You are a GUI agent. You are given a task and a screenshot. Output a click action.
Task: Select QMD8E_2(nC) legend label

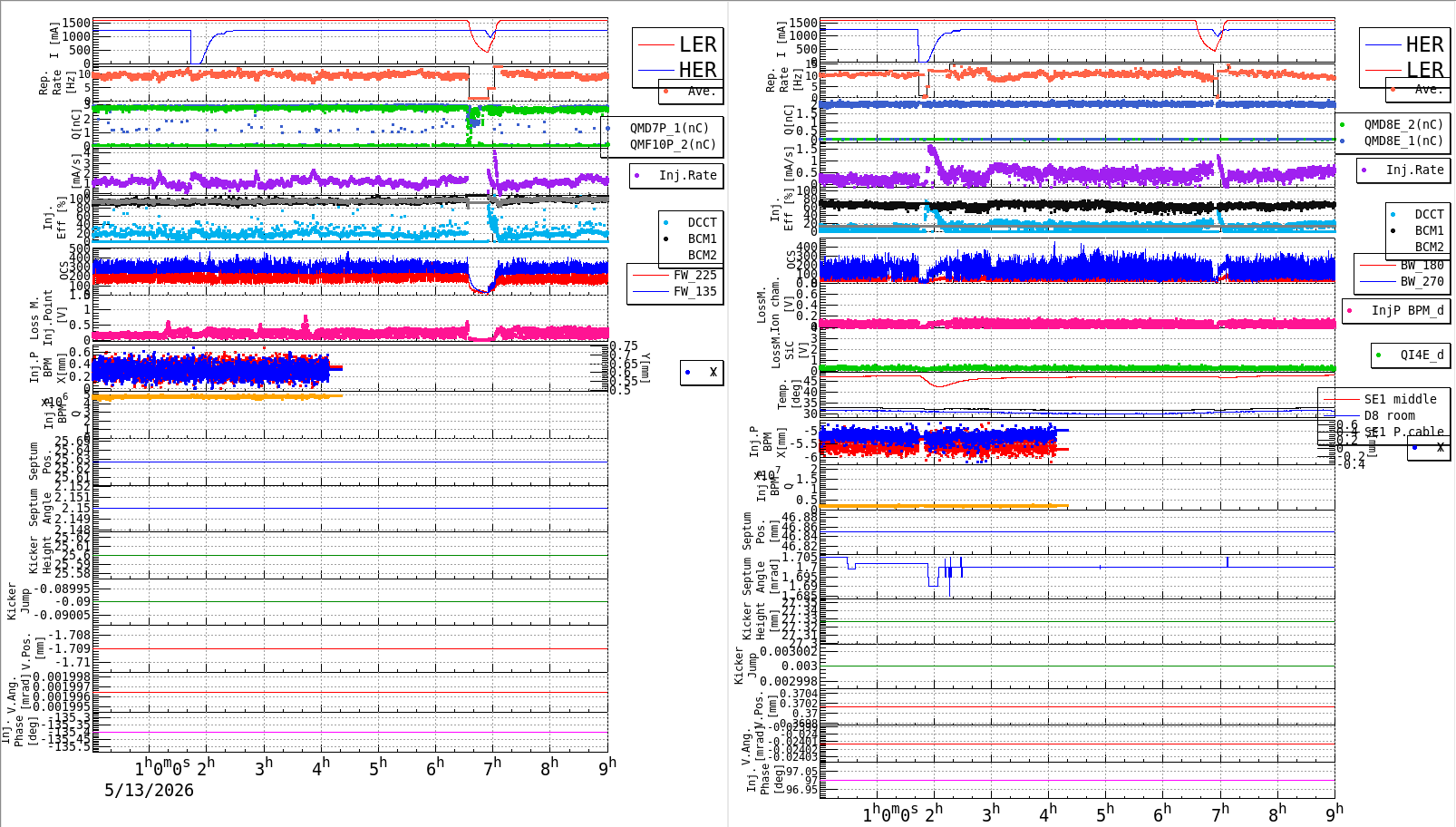click(x=1403, y=124)
